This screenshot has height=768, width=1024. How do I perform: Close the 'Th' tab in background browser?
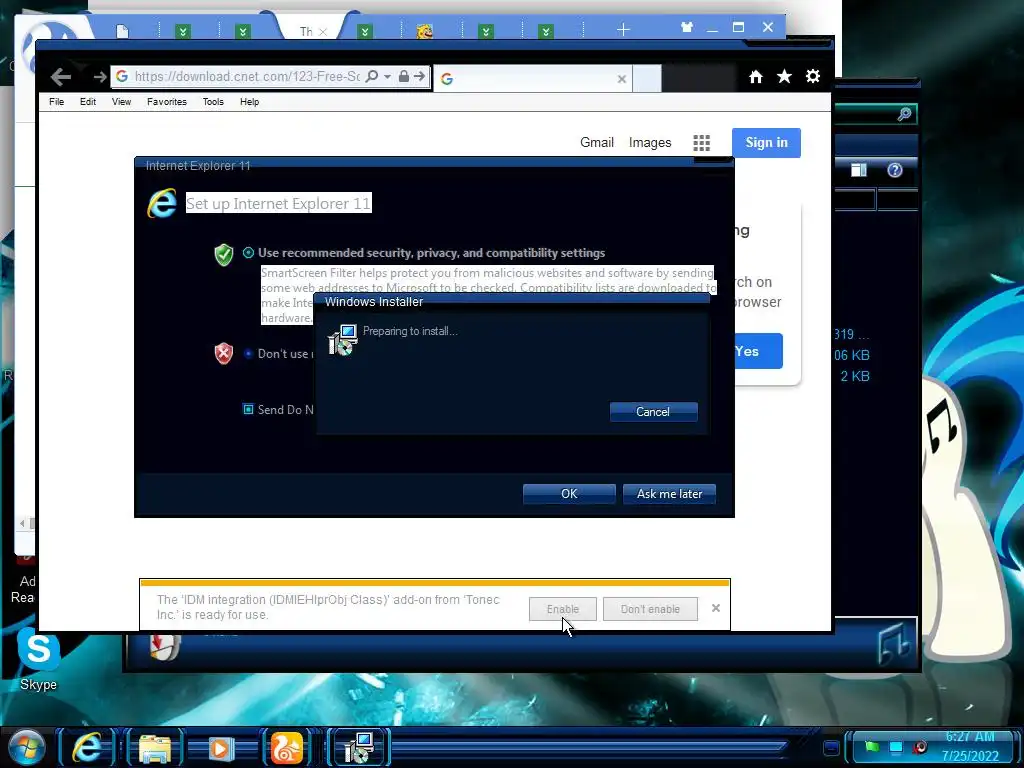pos(323,31)
